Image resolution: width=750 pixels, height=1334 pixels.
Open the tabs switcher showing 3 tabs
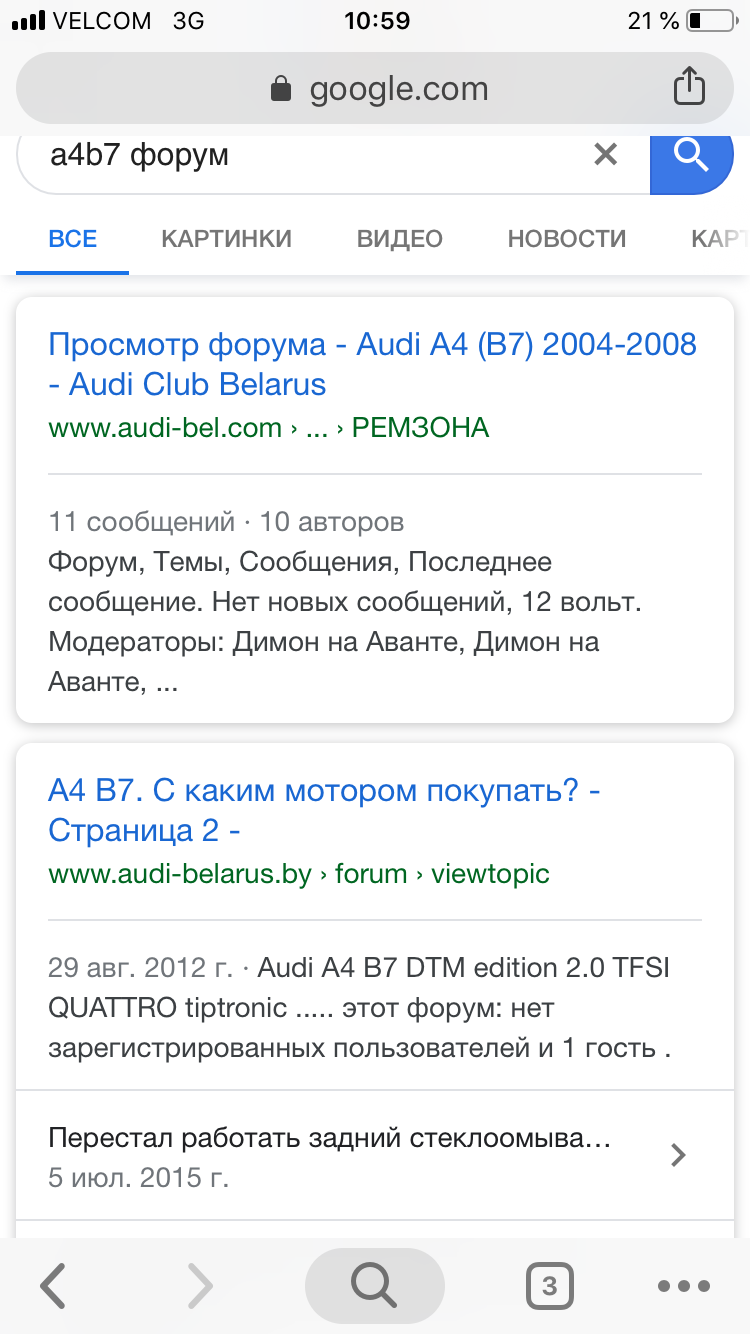(x=549, y=1286)
